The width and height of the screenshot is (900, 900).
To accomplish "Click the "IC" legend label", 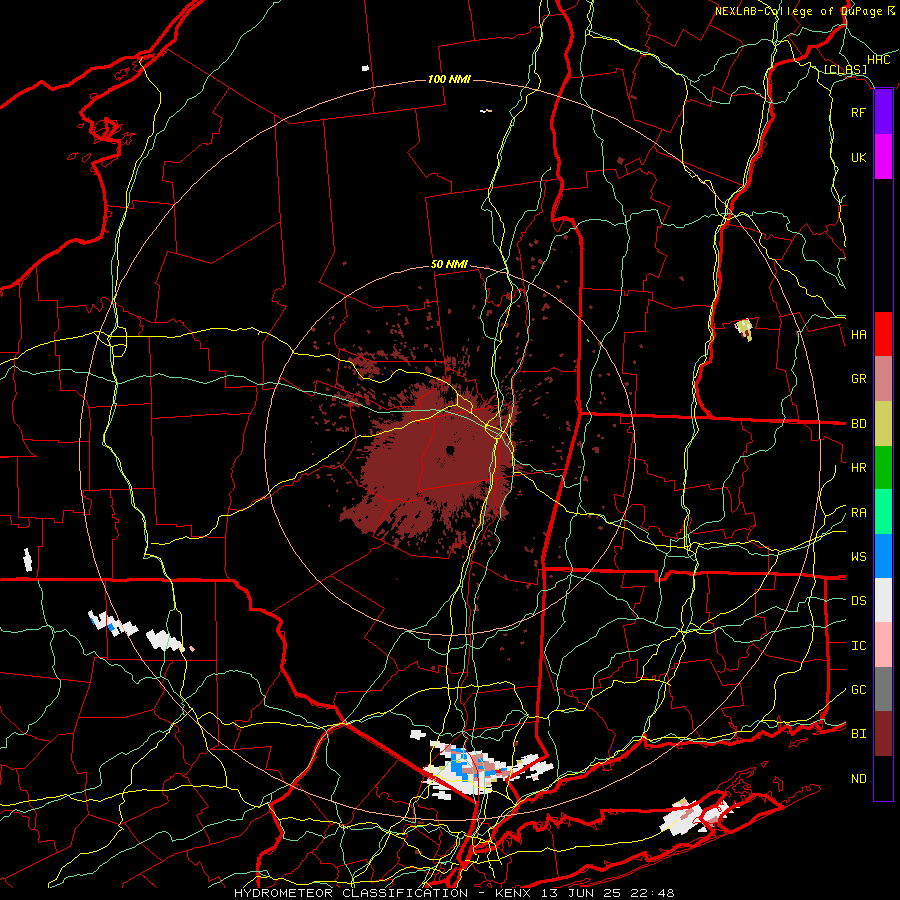I will click(858, 646).
